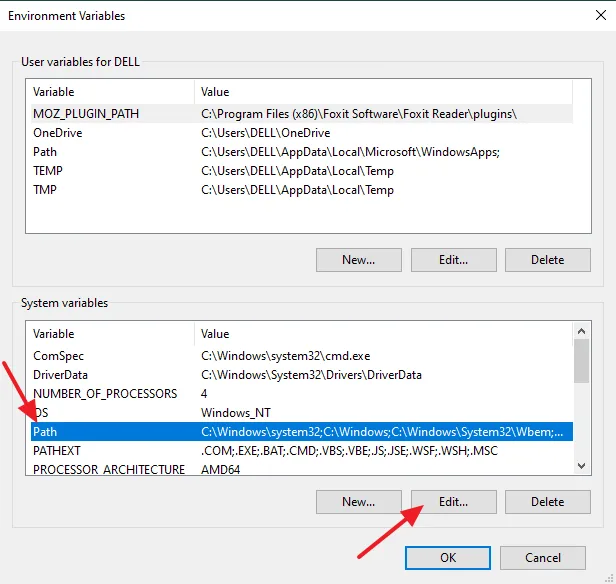Click Edit button under User variables
The height and width of the screenshot is (584, 616).
[x=454, y=260]
